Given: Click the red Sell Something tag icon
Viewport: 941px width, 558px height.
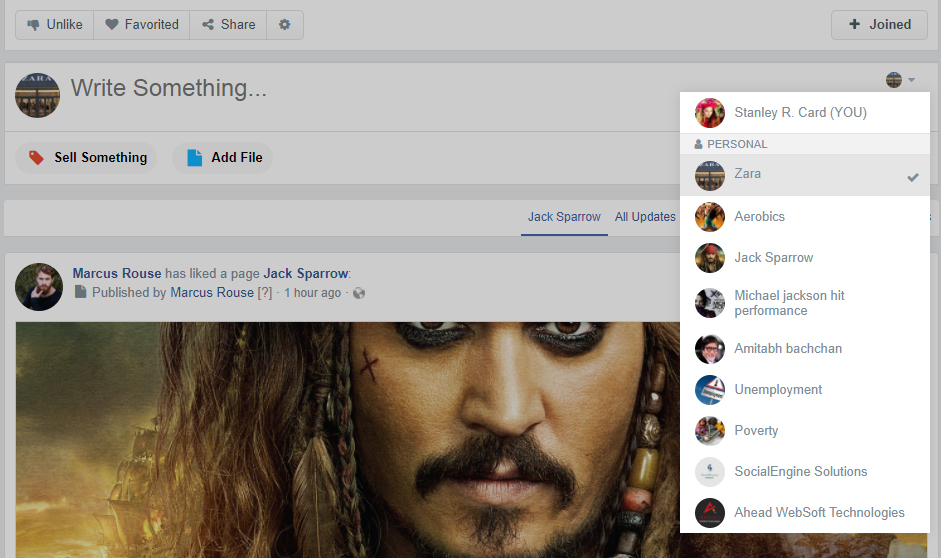Looking at the screenshot, I should 37,158.
